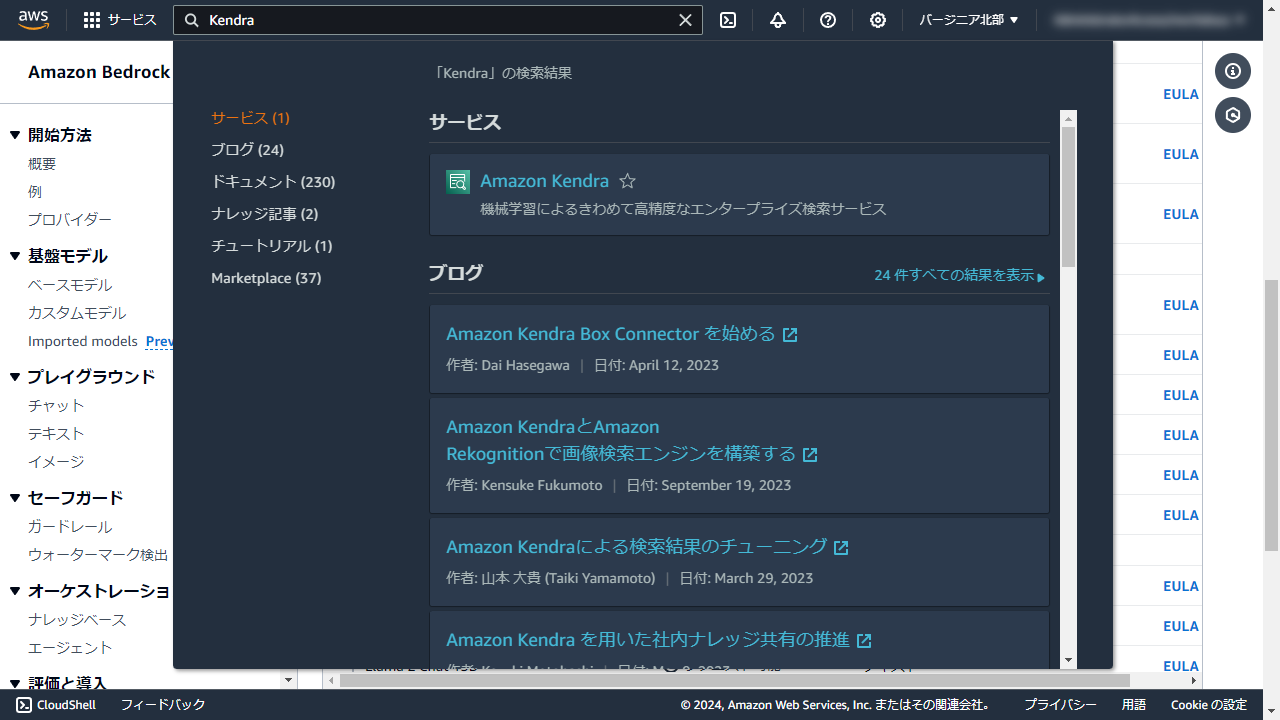Collapse the 評価と導入 section
Viewport: 1280px width, 720px height.
(15, 683)
